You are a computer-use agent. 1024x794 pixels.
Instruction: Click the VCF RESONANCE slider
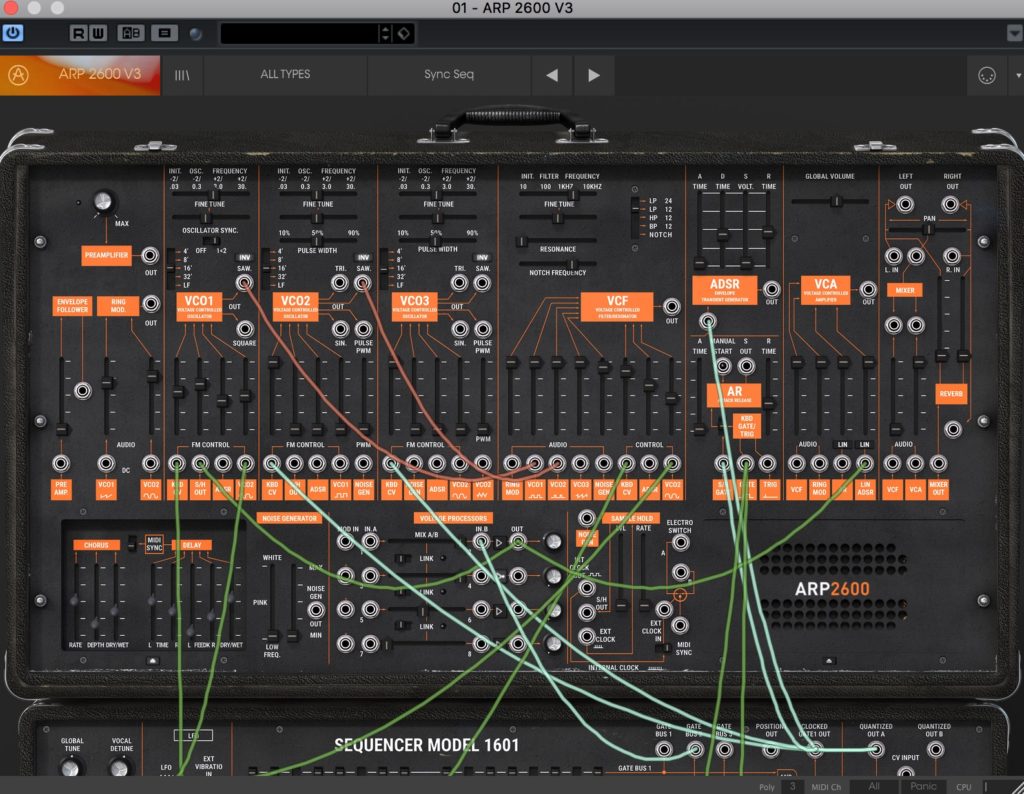coord(558,241)
